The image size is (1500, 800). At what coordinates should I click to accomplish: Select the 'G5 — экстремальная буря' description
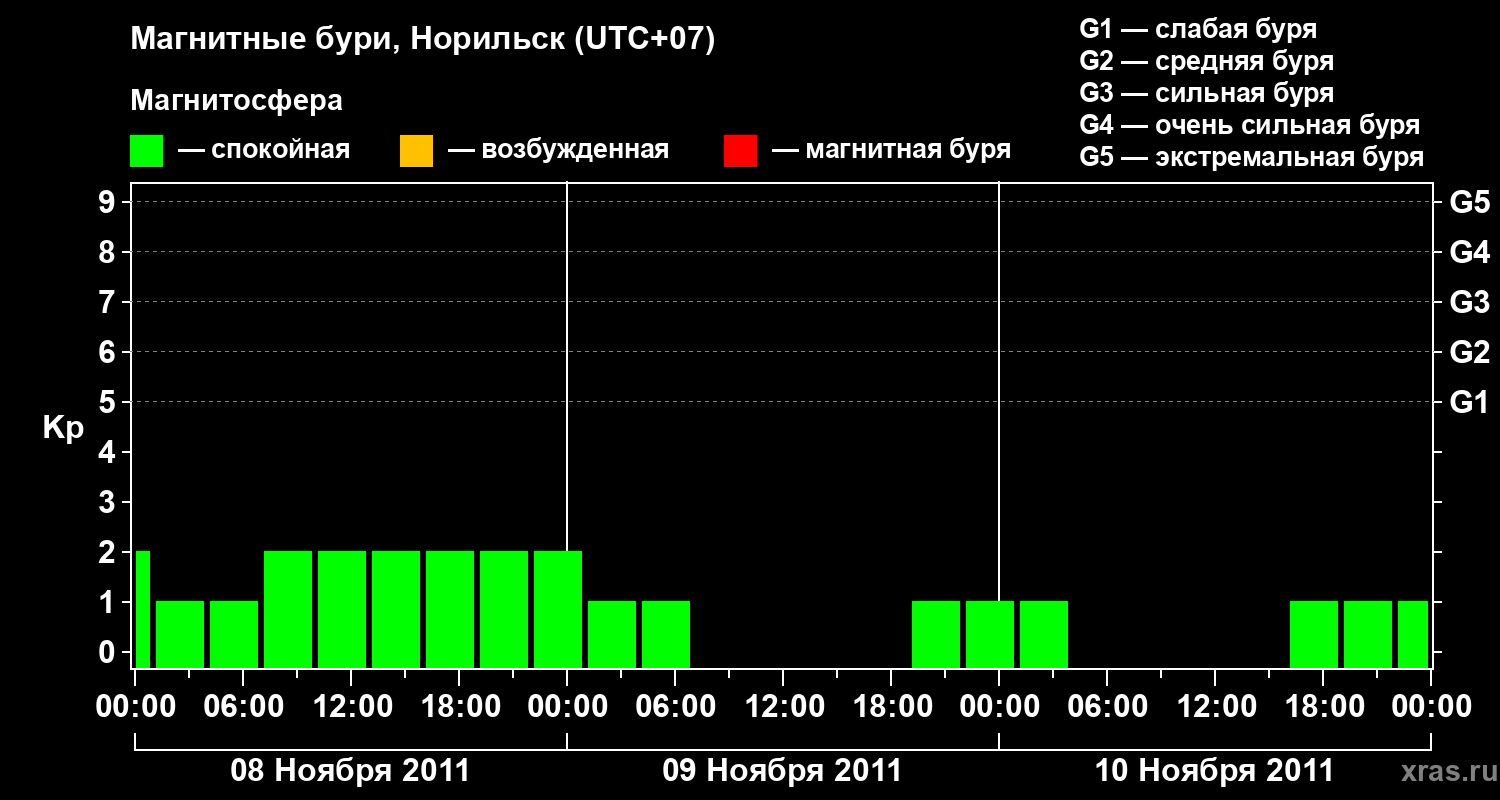pyautogui.click(x=1251, y=157)
